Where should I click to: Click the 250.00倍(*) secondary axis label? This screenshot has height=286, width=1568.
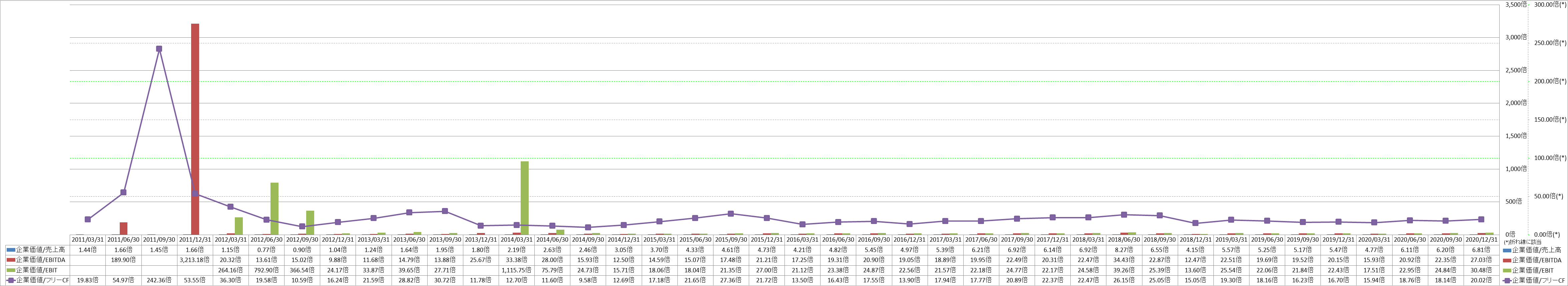[x=1550, y=43]
